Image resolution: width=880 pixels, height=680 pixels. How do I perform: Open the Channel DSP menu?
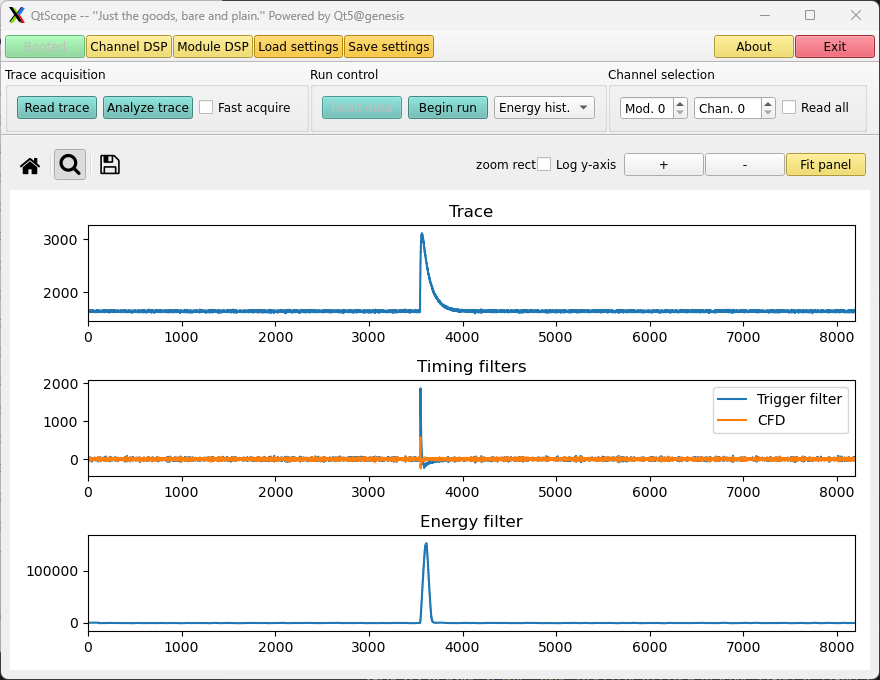(x=129, y=47)
